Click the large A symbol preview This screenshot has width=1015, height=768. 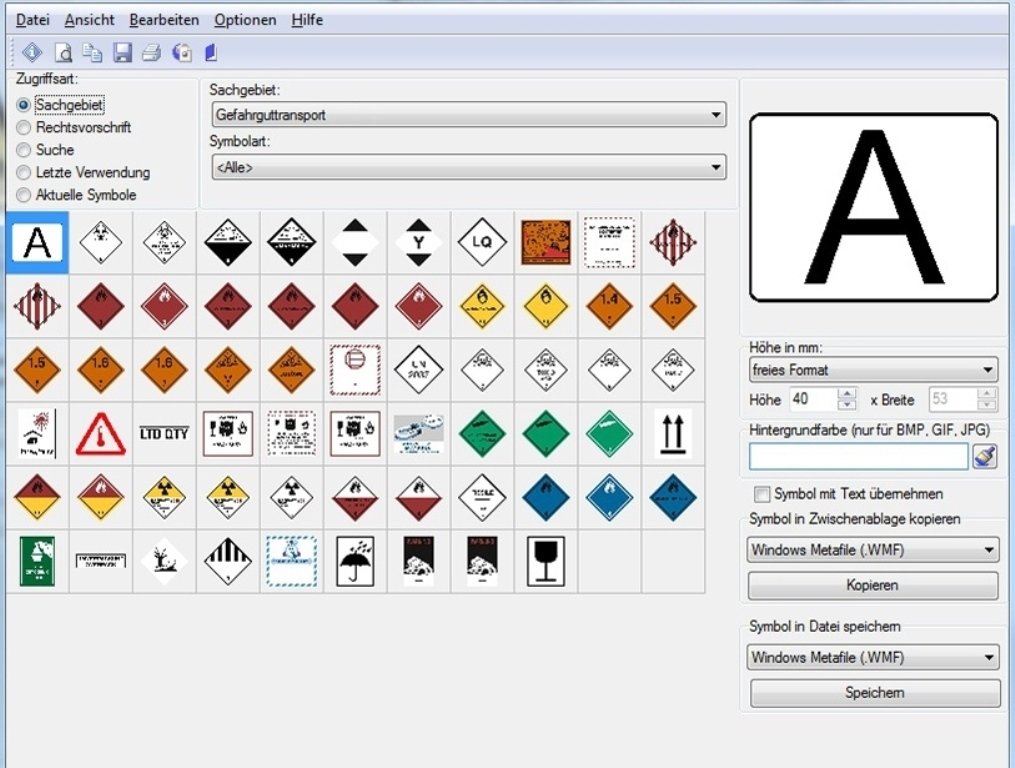click(873, 208)
